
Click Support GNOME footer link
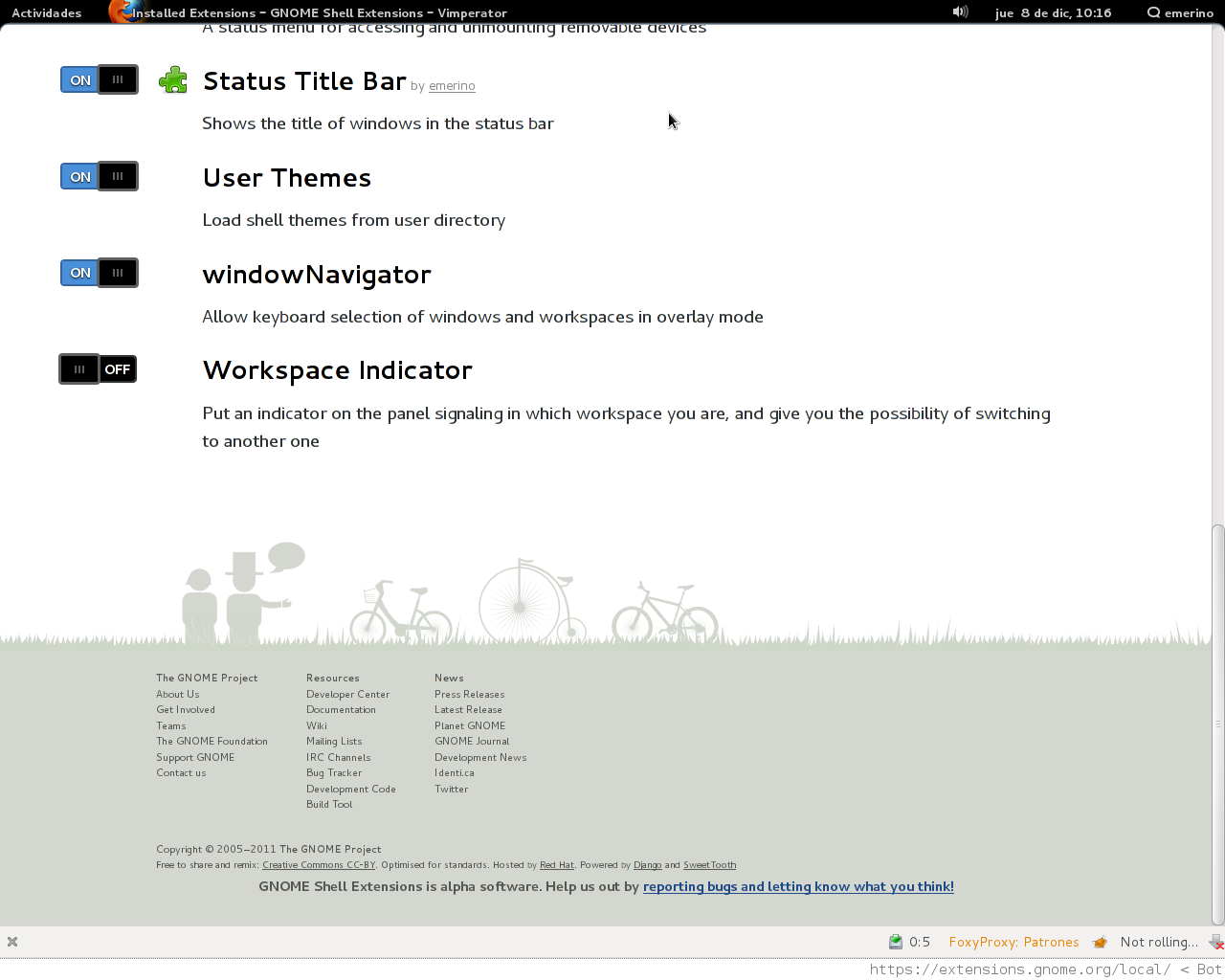195,757
